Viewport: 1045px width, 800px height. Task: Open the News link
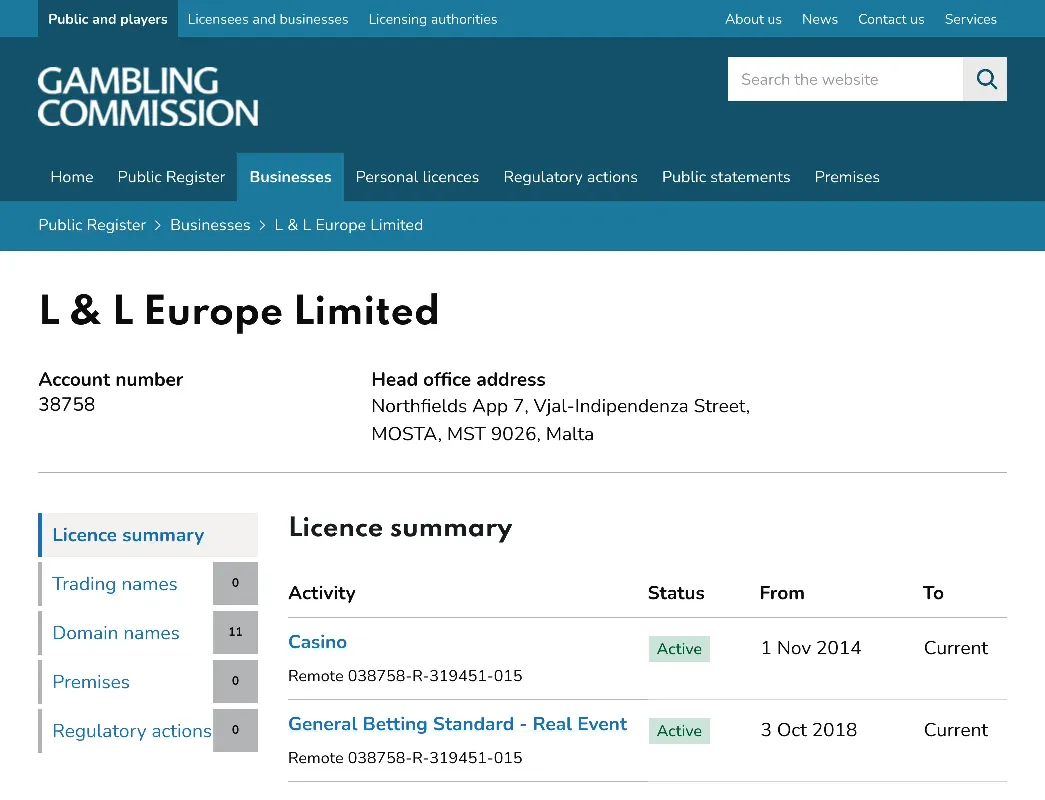click(820, 19)
